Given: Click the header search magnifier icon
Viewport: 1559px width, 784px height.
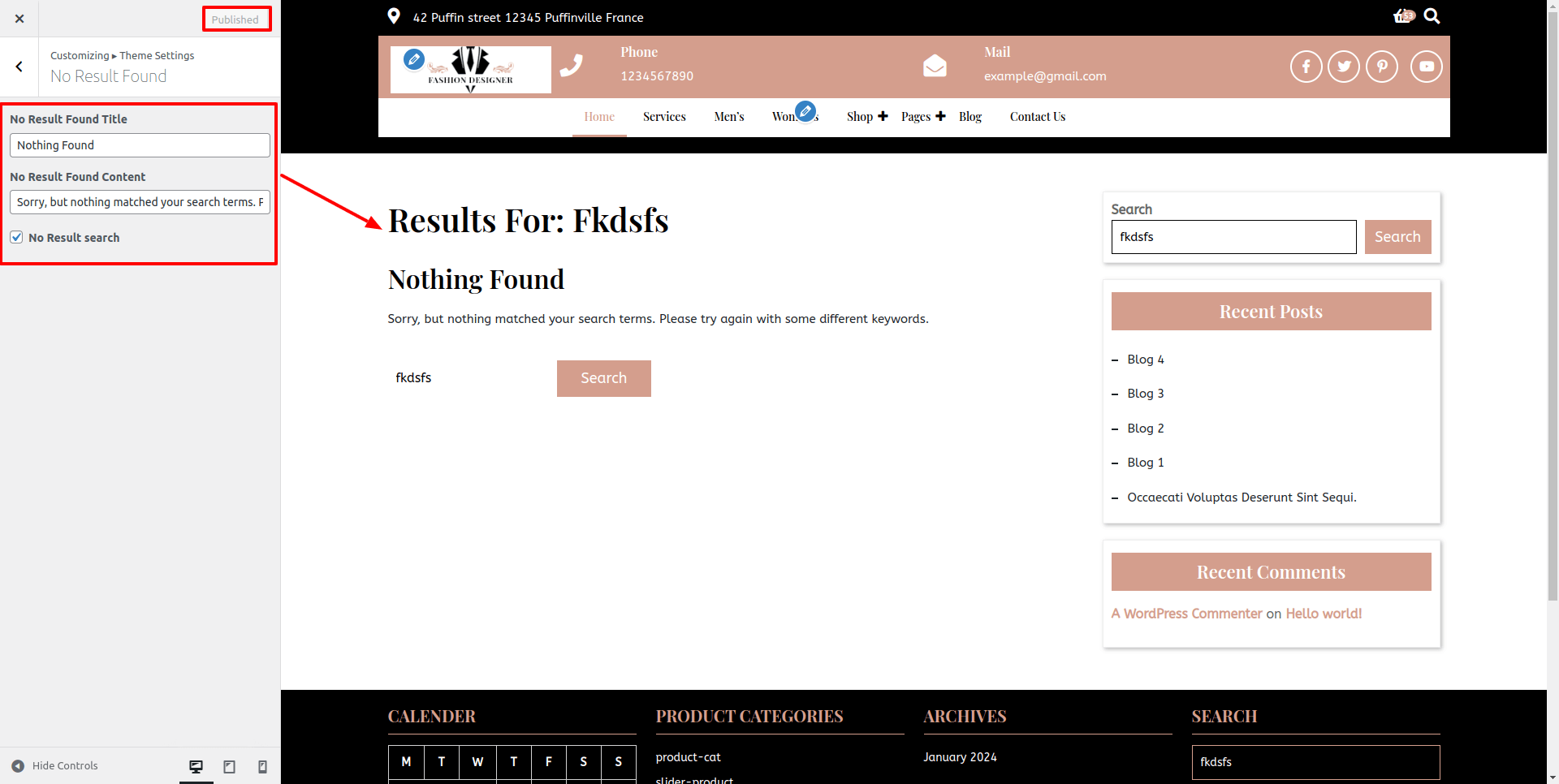Looking at the screenshot, I should pos(1432,16).
